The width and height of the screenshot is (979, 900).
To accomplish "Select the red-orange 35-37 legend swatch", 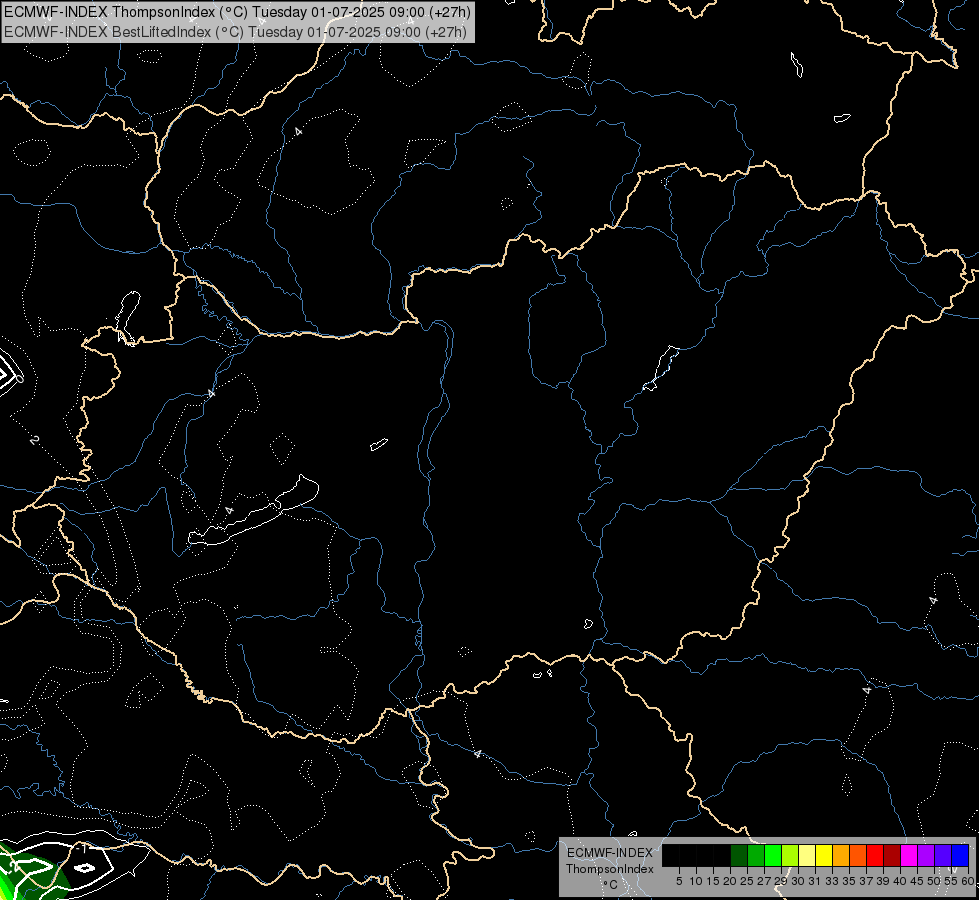I will pos(858,855).
